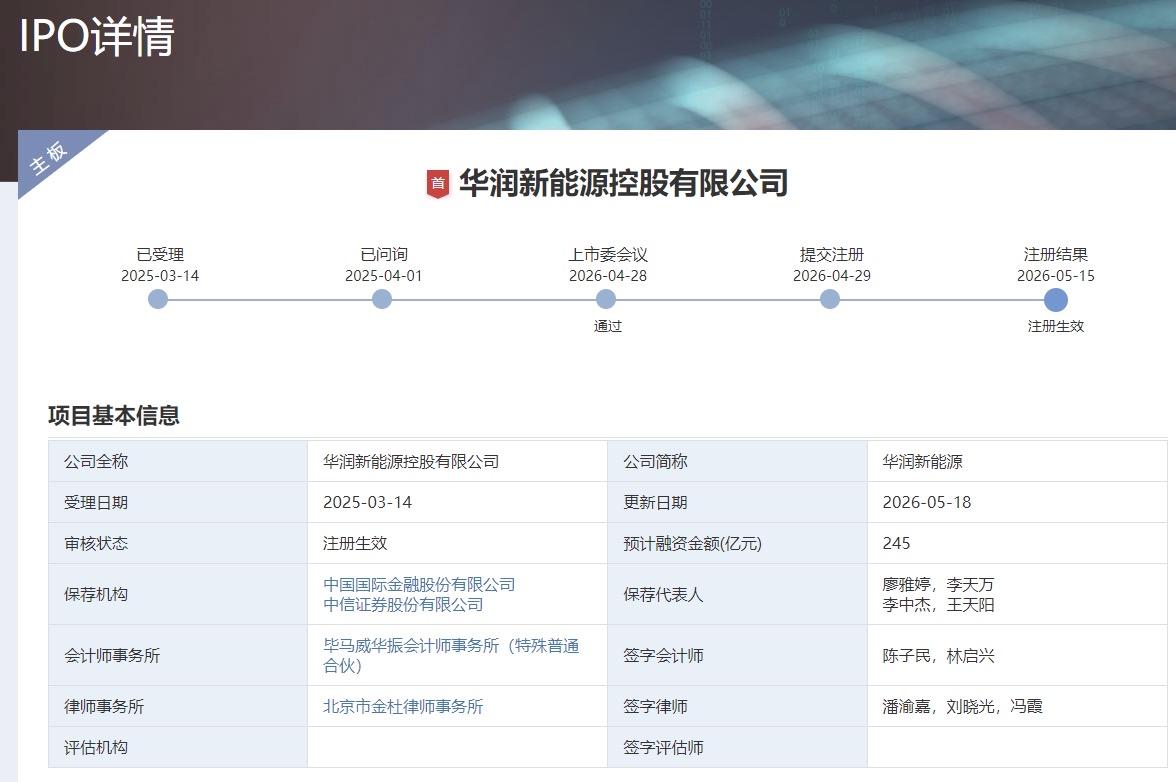Click the financing amount 245

(x=896, y=544)
